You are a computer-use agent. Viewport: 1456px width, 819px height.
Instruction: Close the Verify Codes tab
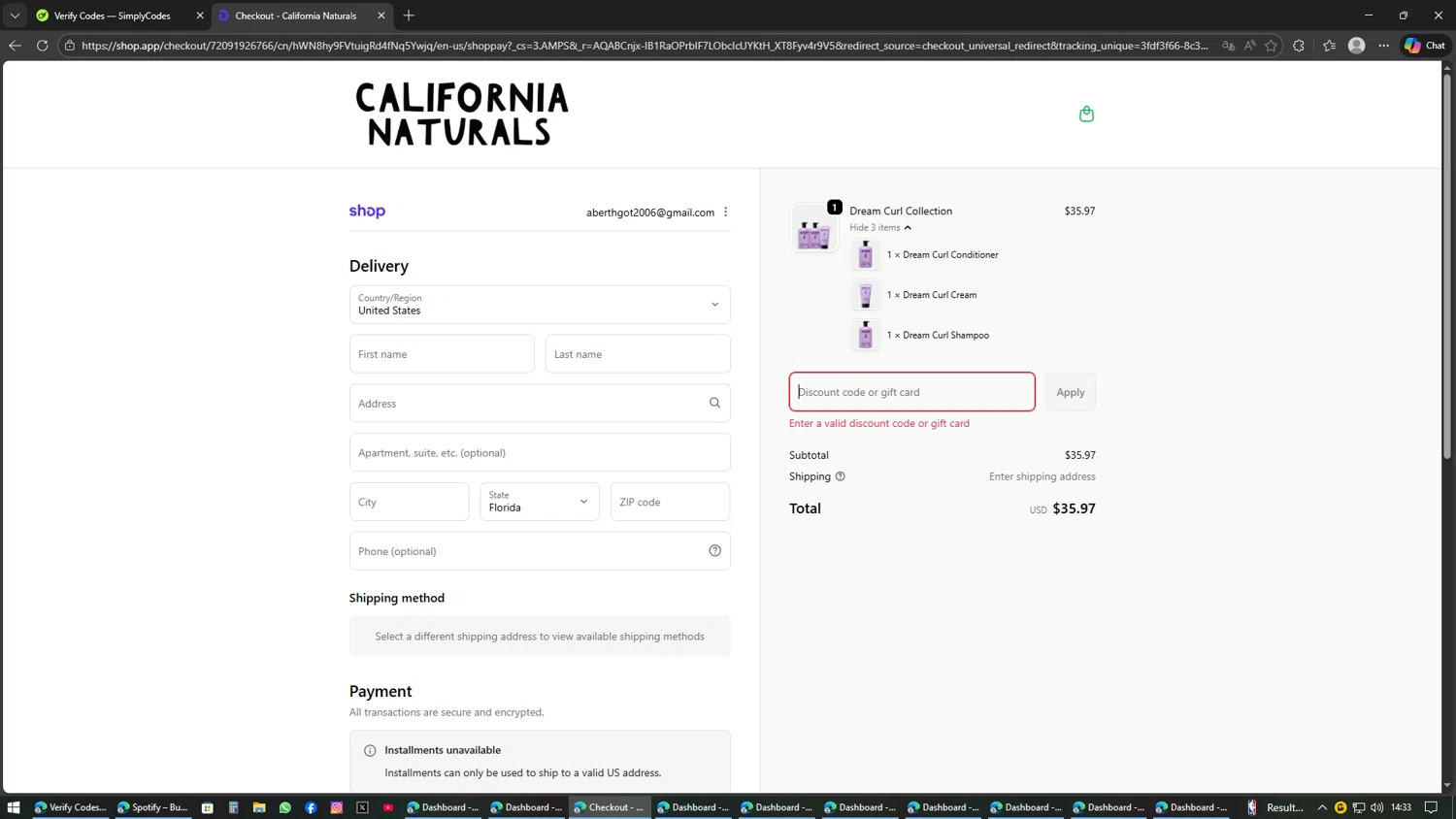tap(200, 16)
